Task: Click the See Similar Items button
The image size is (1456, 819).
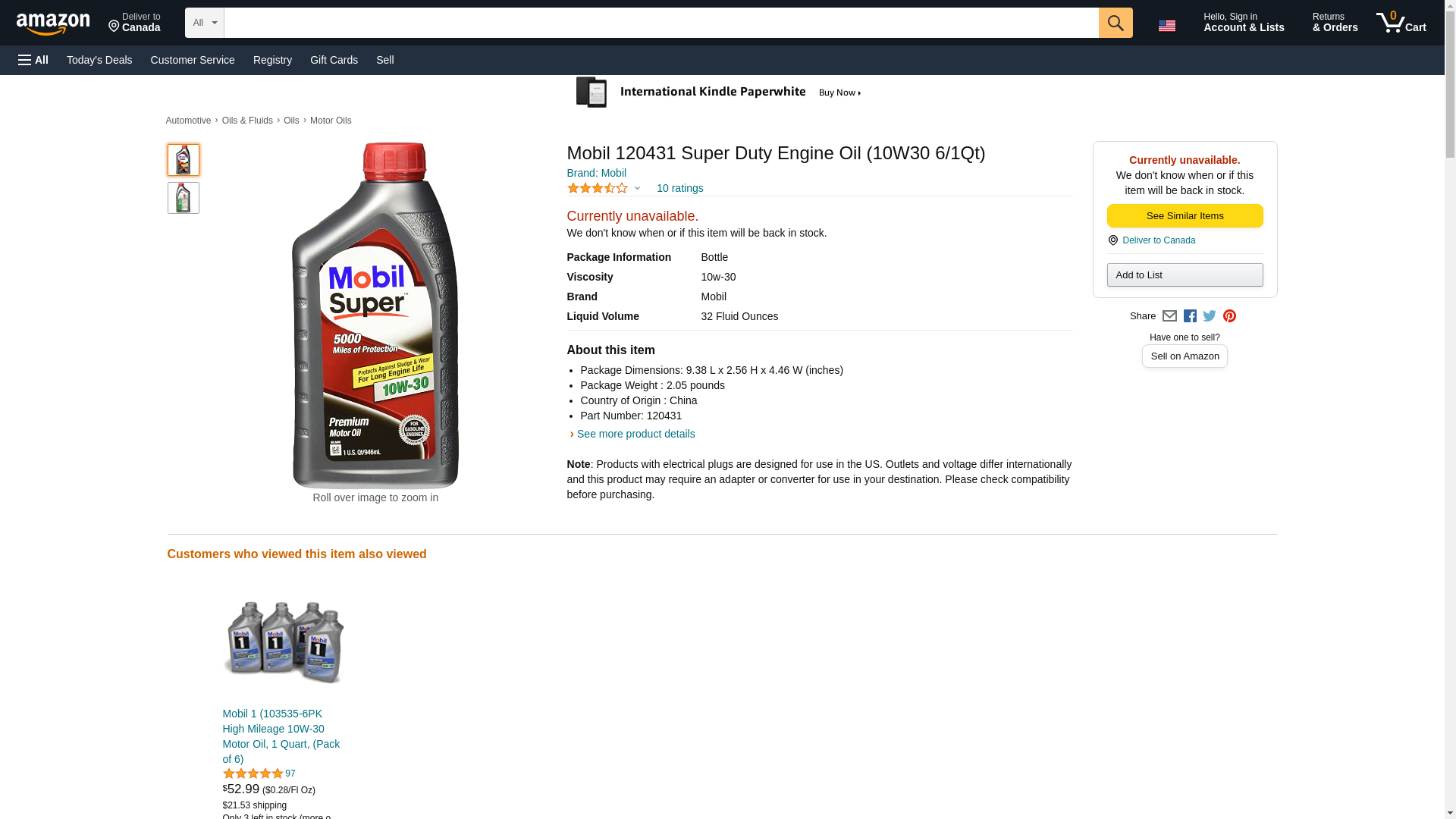Action: (x=1185, y=216)
